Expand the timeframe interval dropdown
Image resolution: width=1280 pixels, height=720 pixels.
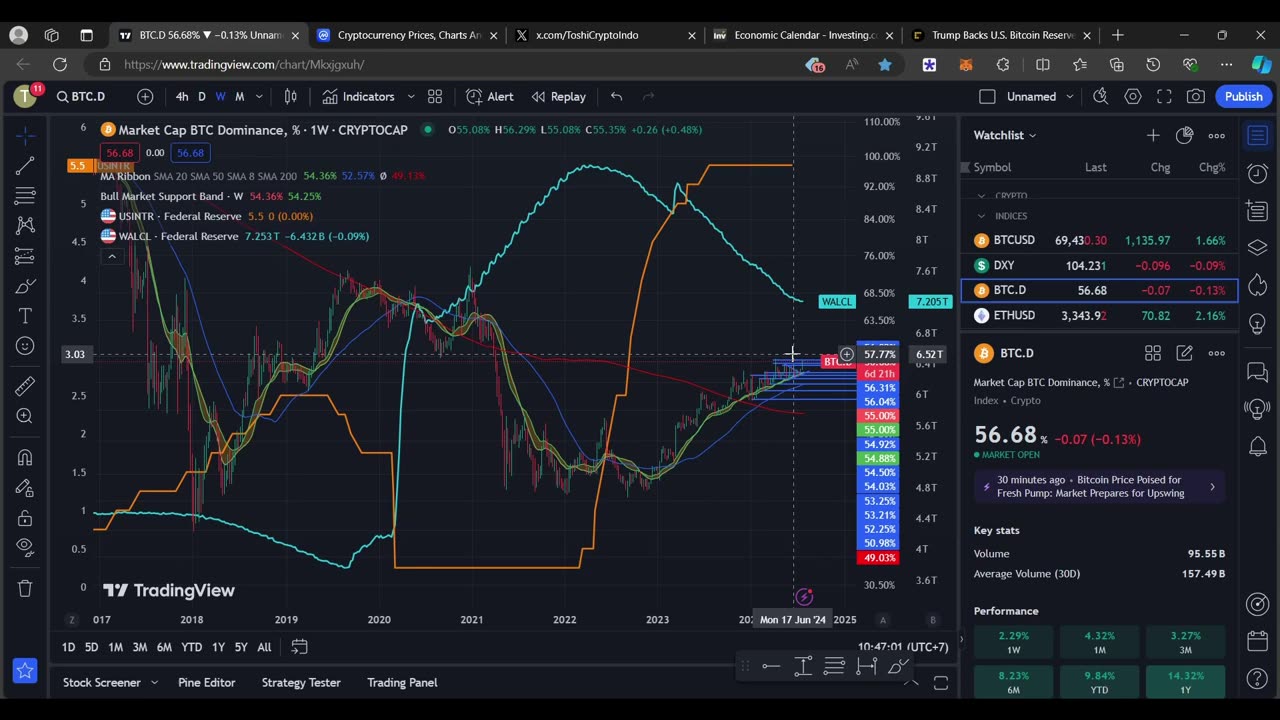259,97
